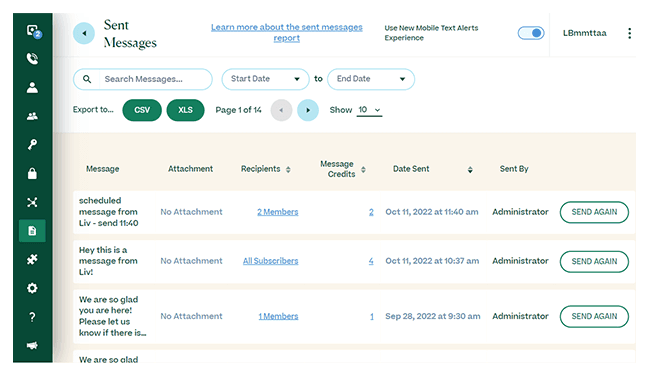Screen dimensions: 649x374
Task: Expand the End Date dropdown
Action: [371, 79]
